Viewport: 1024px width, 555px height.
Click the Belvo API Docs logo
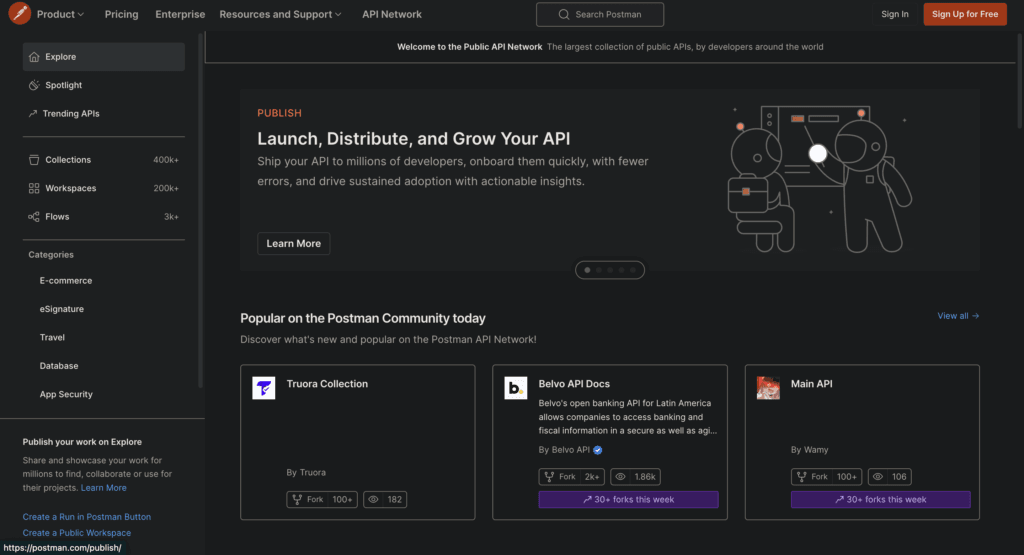pyautogui.click(x=516, y=388)
